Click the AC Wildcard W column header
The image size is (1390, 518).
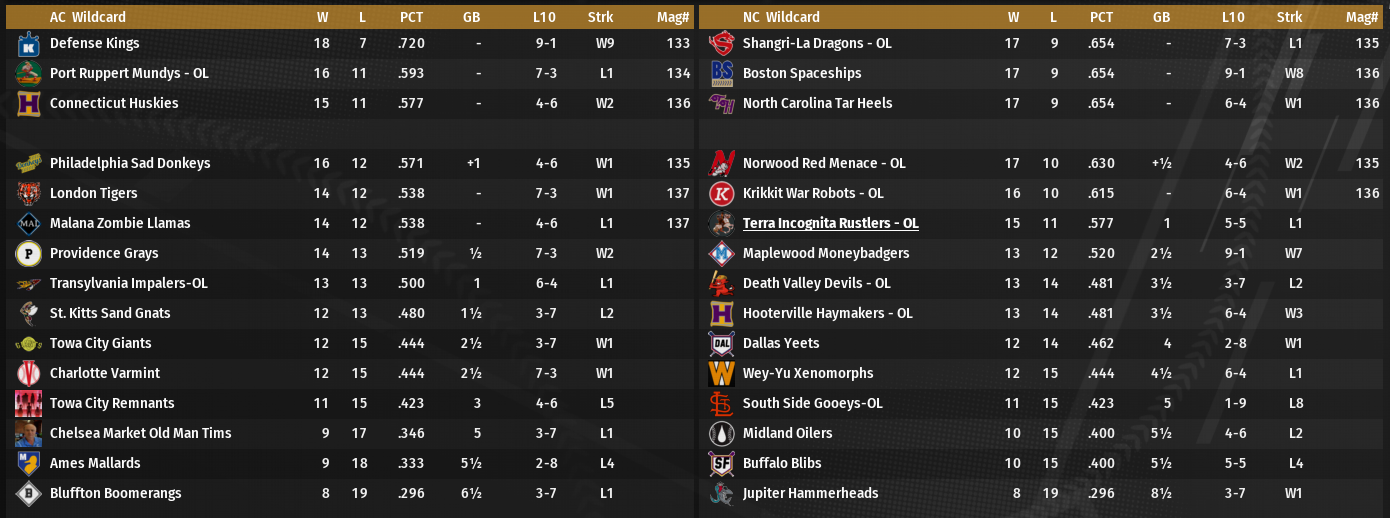[322, 17]
